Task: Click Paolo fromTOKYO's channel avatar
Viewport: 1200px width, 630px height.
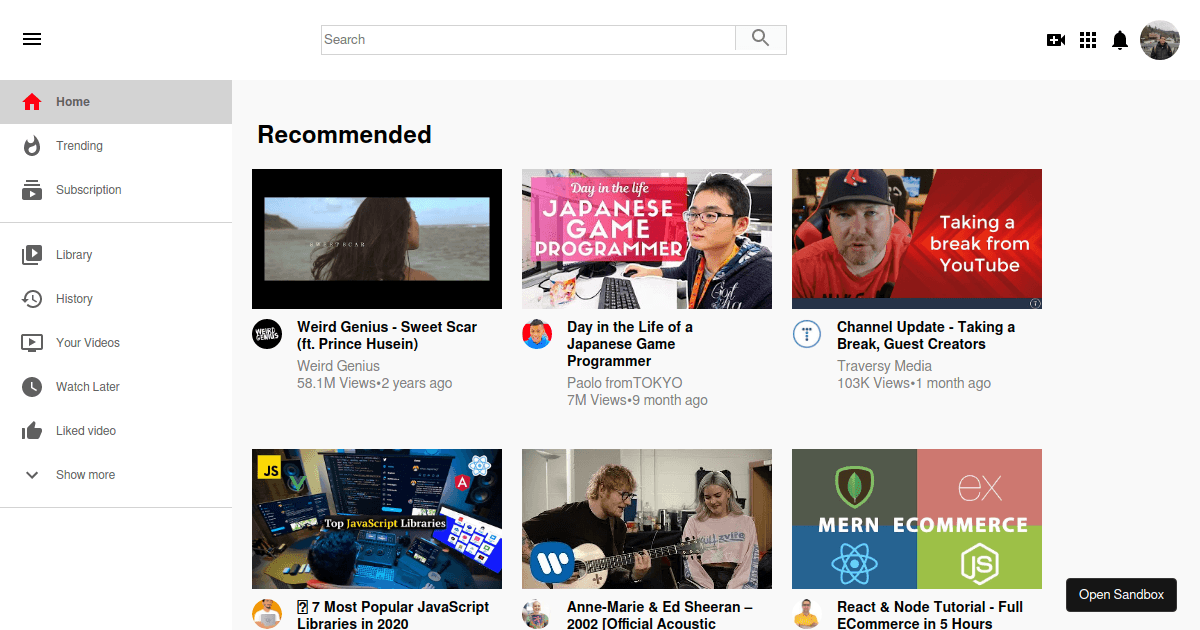Action: pos(537,334)
